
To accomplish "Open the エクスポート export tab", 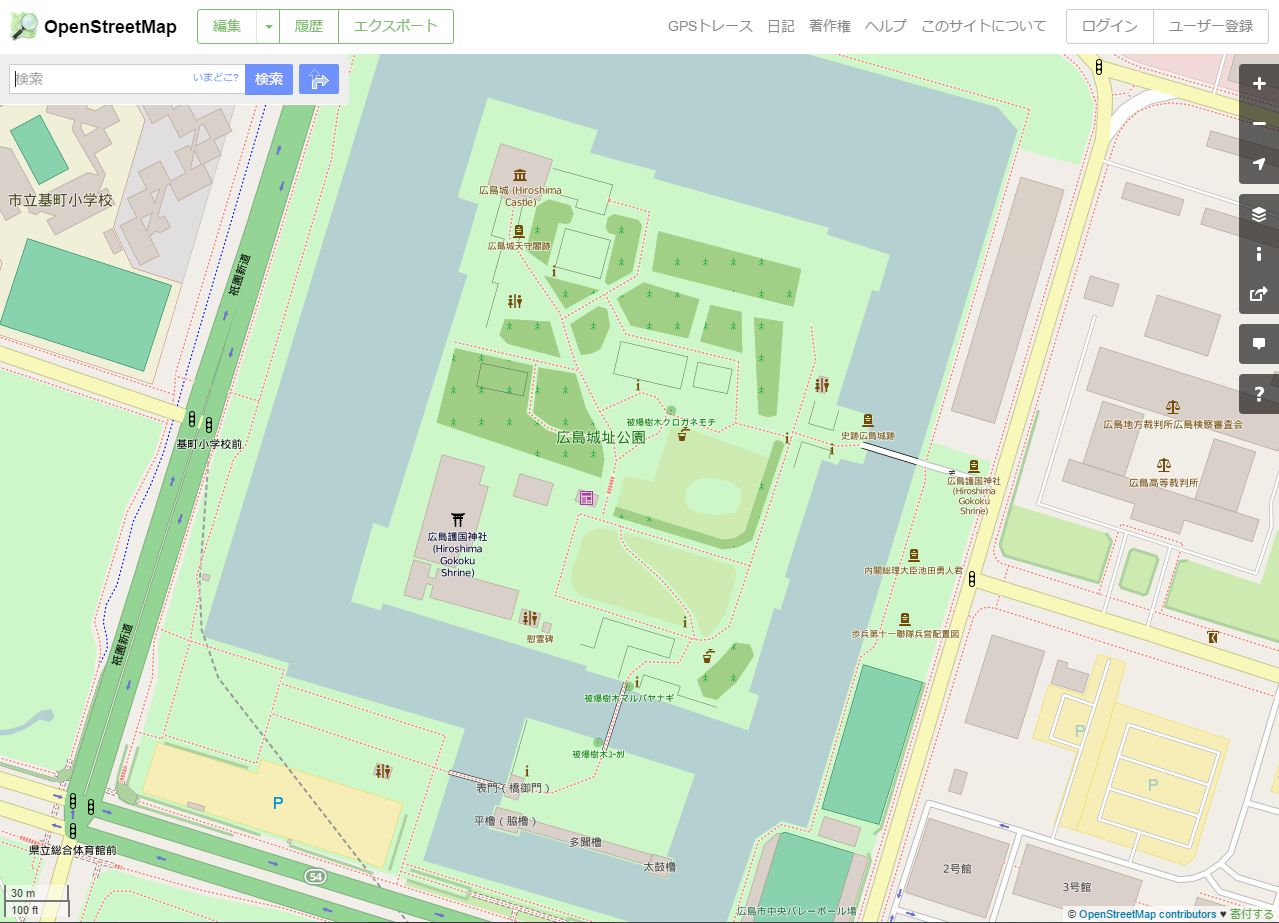I will [396, 27].
